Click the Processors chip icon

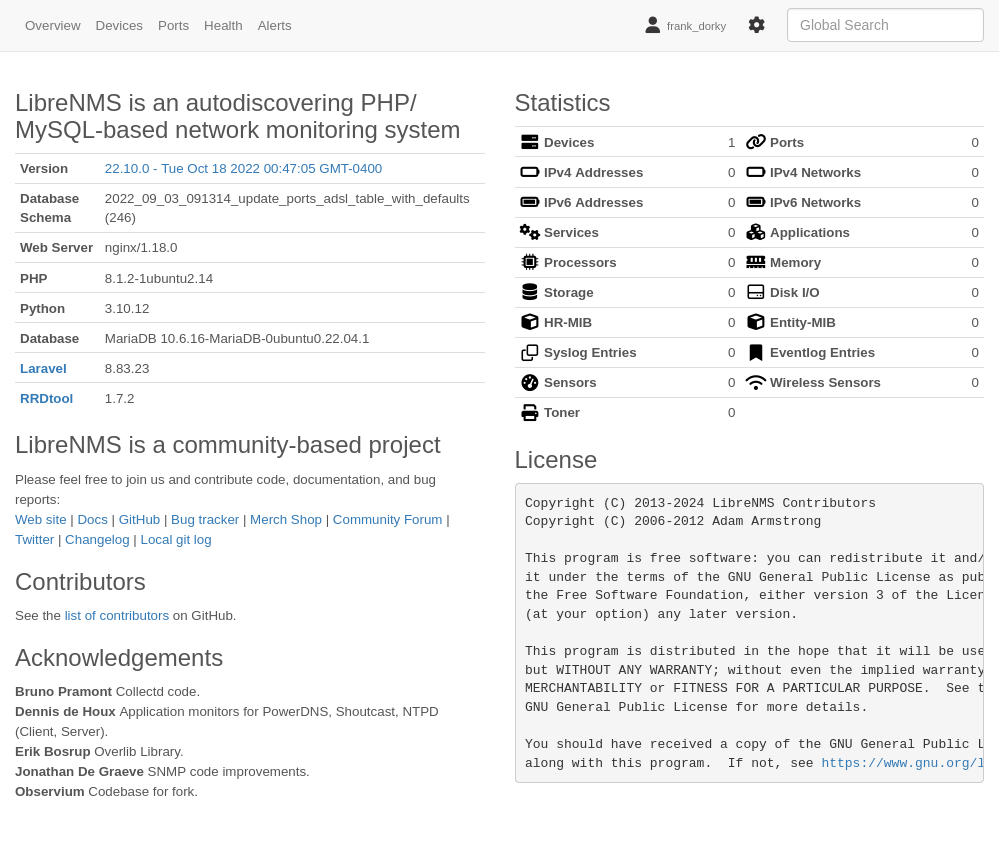point(529,262)
